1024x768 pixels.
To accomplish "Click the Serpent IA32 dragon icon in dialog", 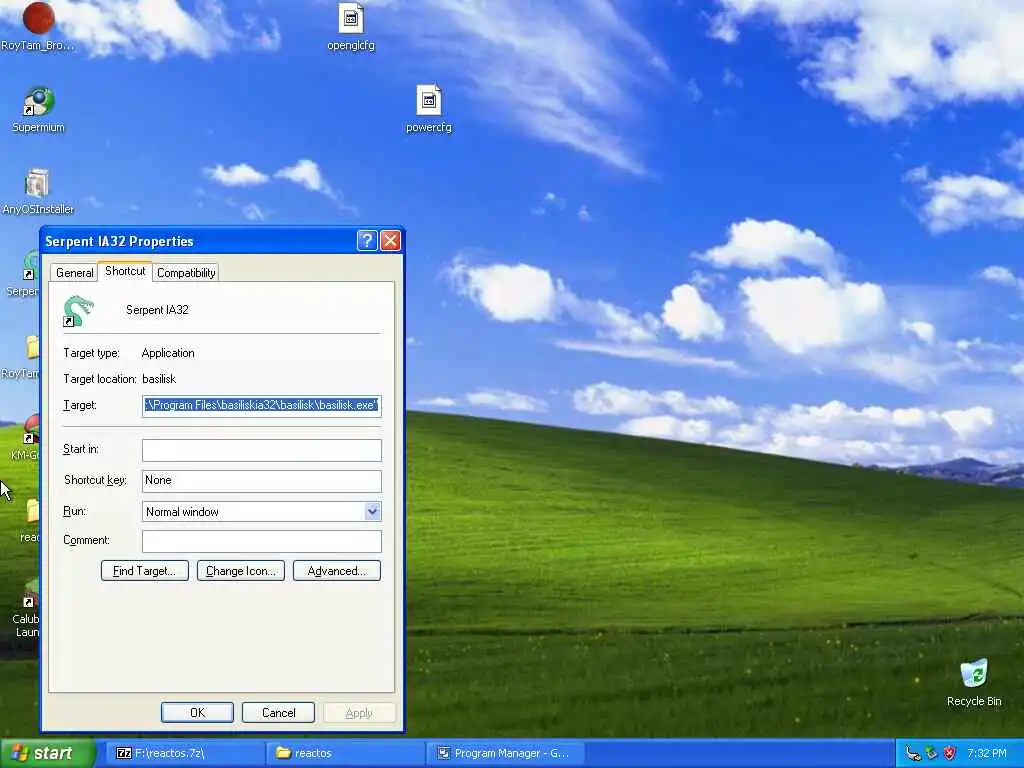I will coord(78,311).
